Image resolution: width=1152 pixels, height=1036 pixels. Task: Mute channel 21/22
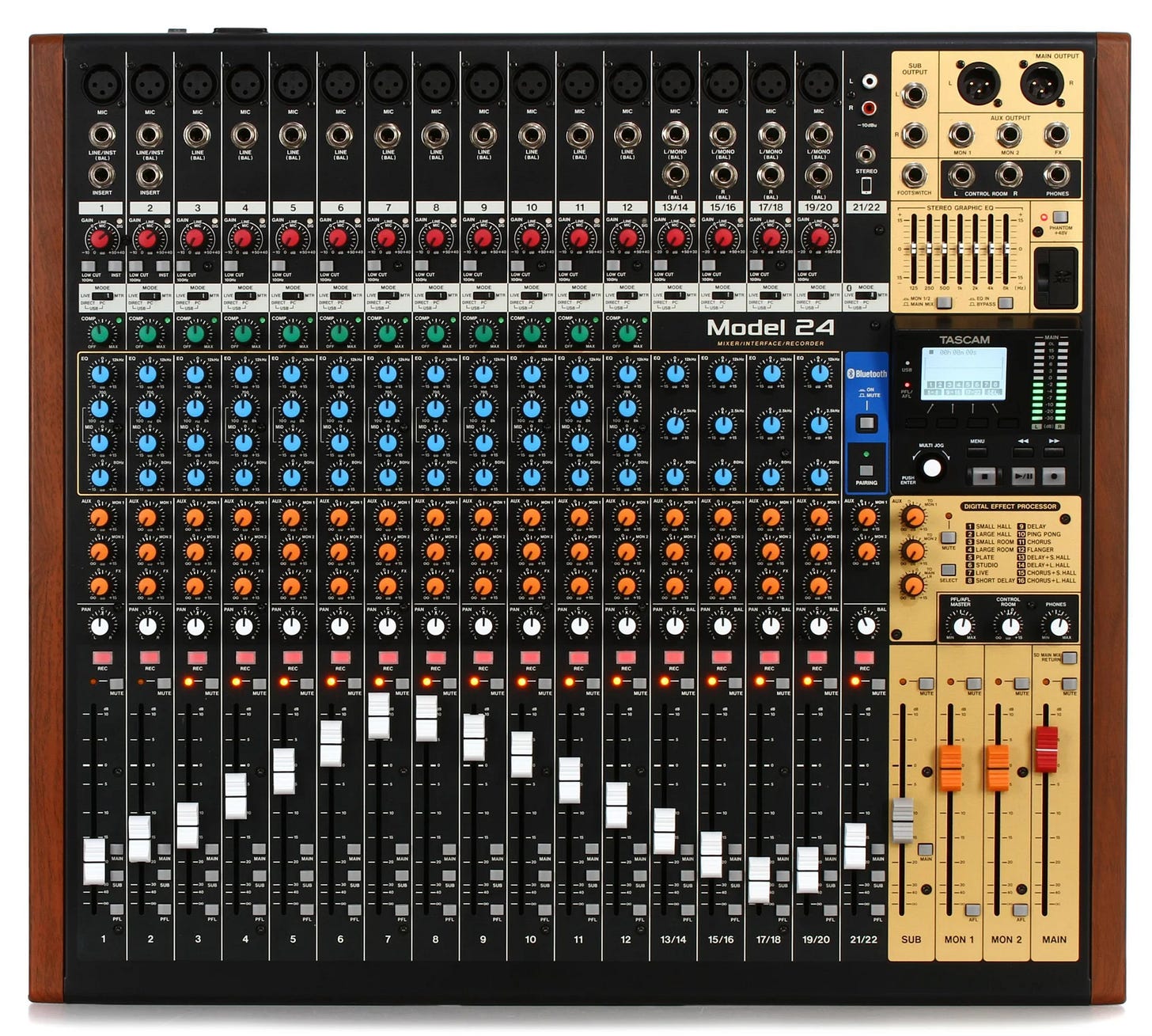(x=877, y=684)
